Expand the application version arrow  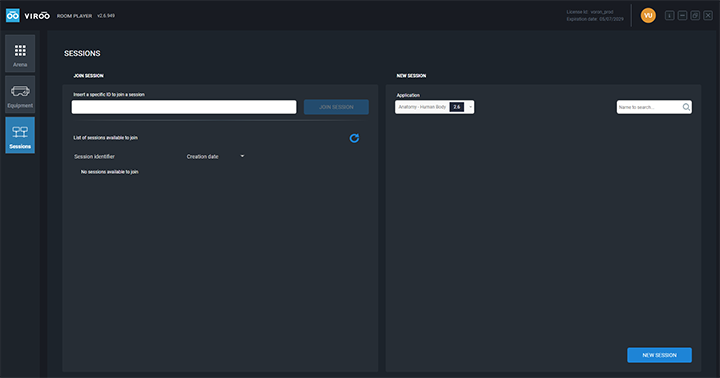(x=470, y=107)
